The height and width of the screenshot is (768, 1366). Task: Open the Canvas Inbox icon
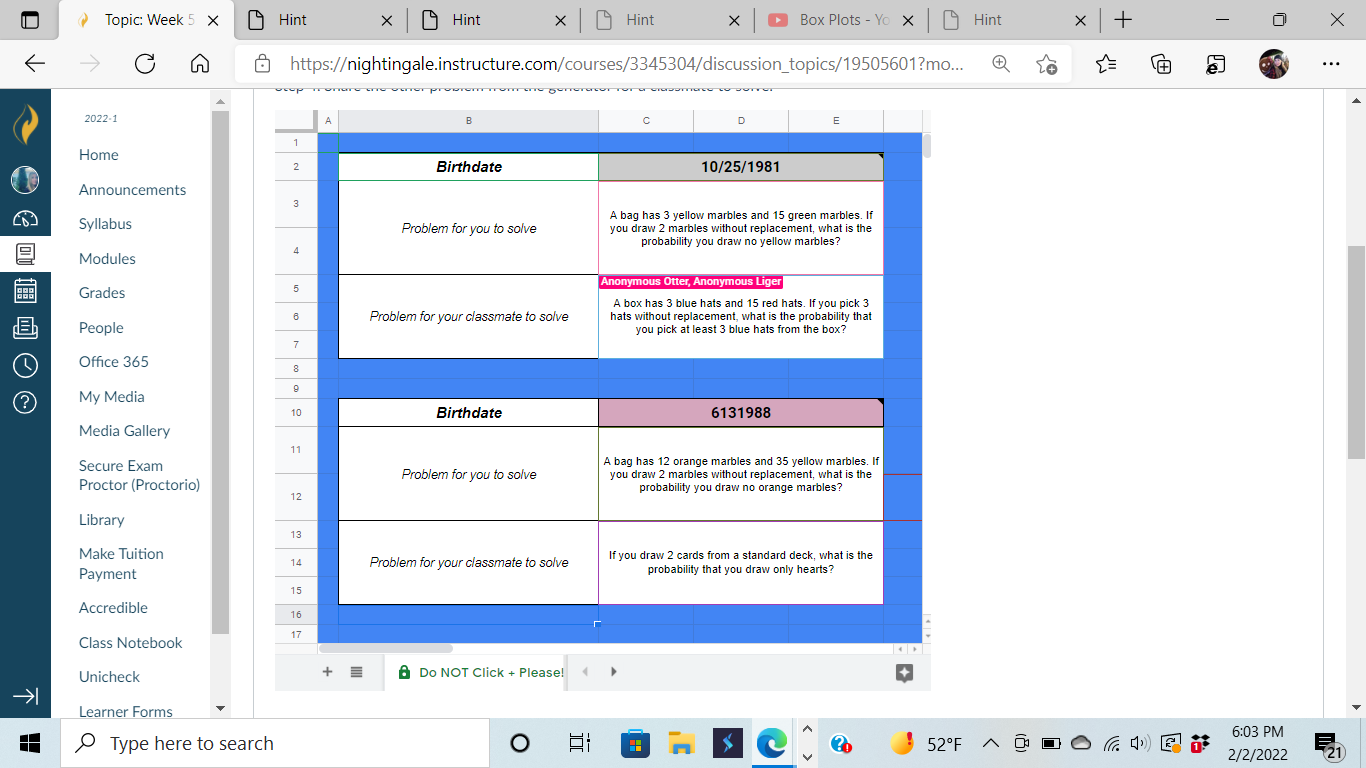24,328
